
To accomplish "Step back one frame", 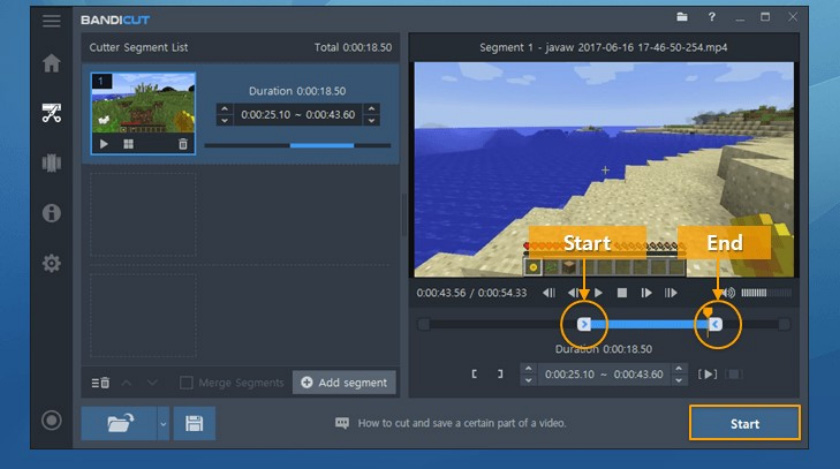I will click(573, 293).
